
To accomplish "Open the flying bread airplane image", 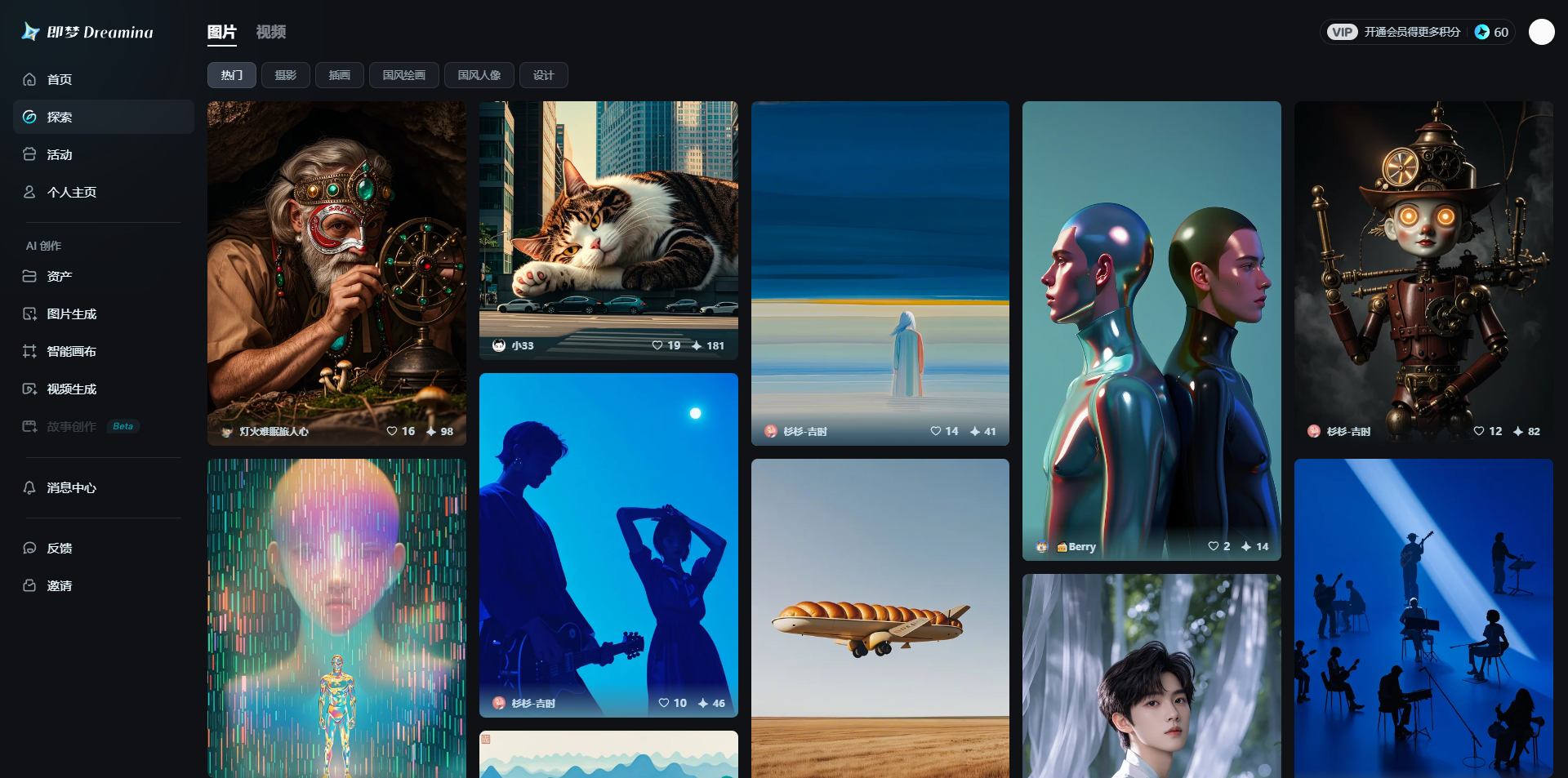I will (880, 618).
